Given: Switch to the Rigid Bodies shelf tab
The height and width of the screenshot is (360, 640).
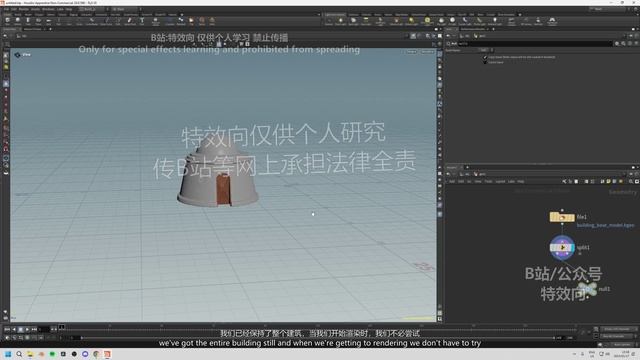Looking at the screenshot, I should (402, 15).
